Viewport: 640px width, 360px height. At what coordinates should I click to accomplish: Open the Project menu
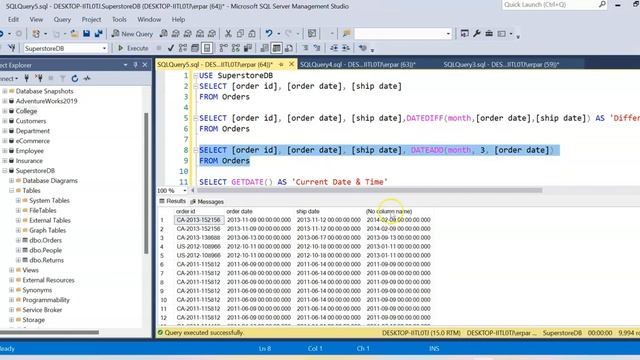[x=91, y=19]
